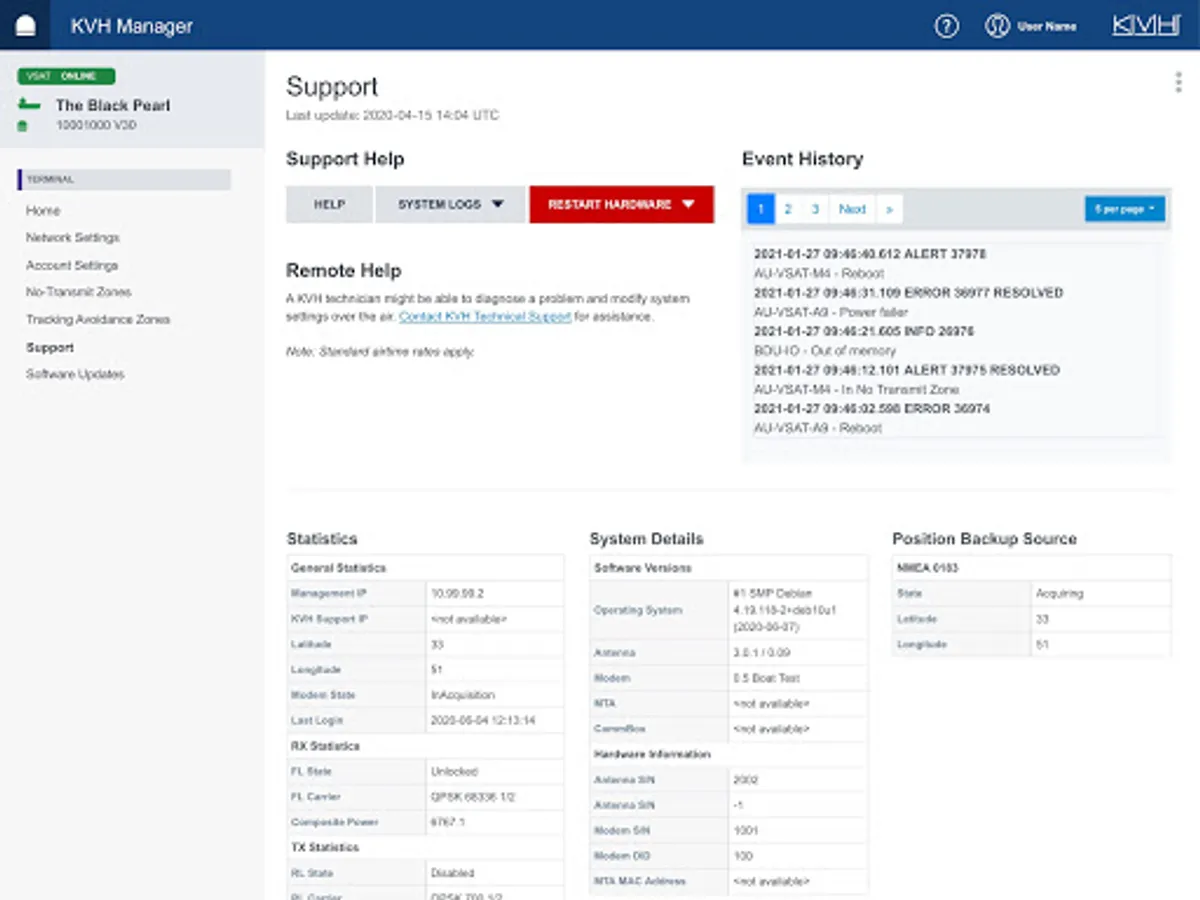Open Network Settings page
This screenshot has height=900, width=1200.
pos(73,238)
